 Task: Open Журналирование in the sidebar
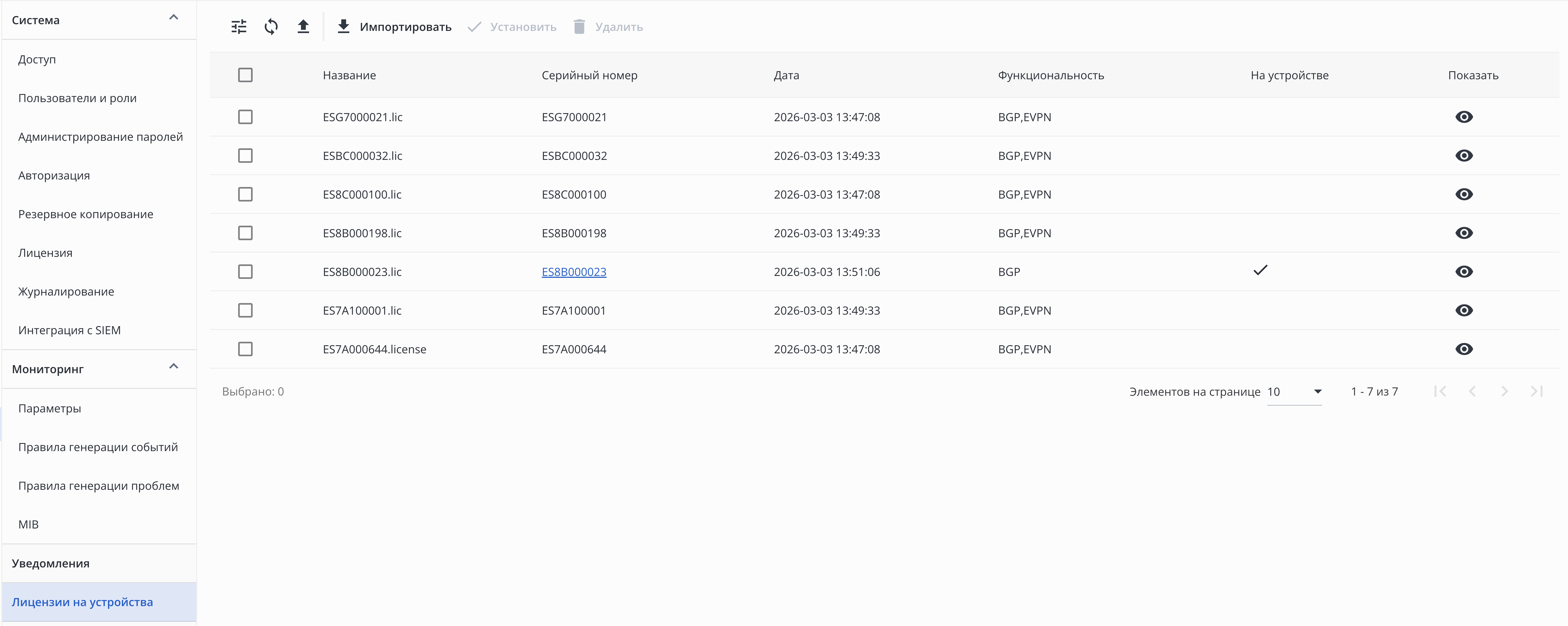point(66,292)
